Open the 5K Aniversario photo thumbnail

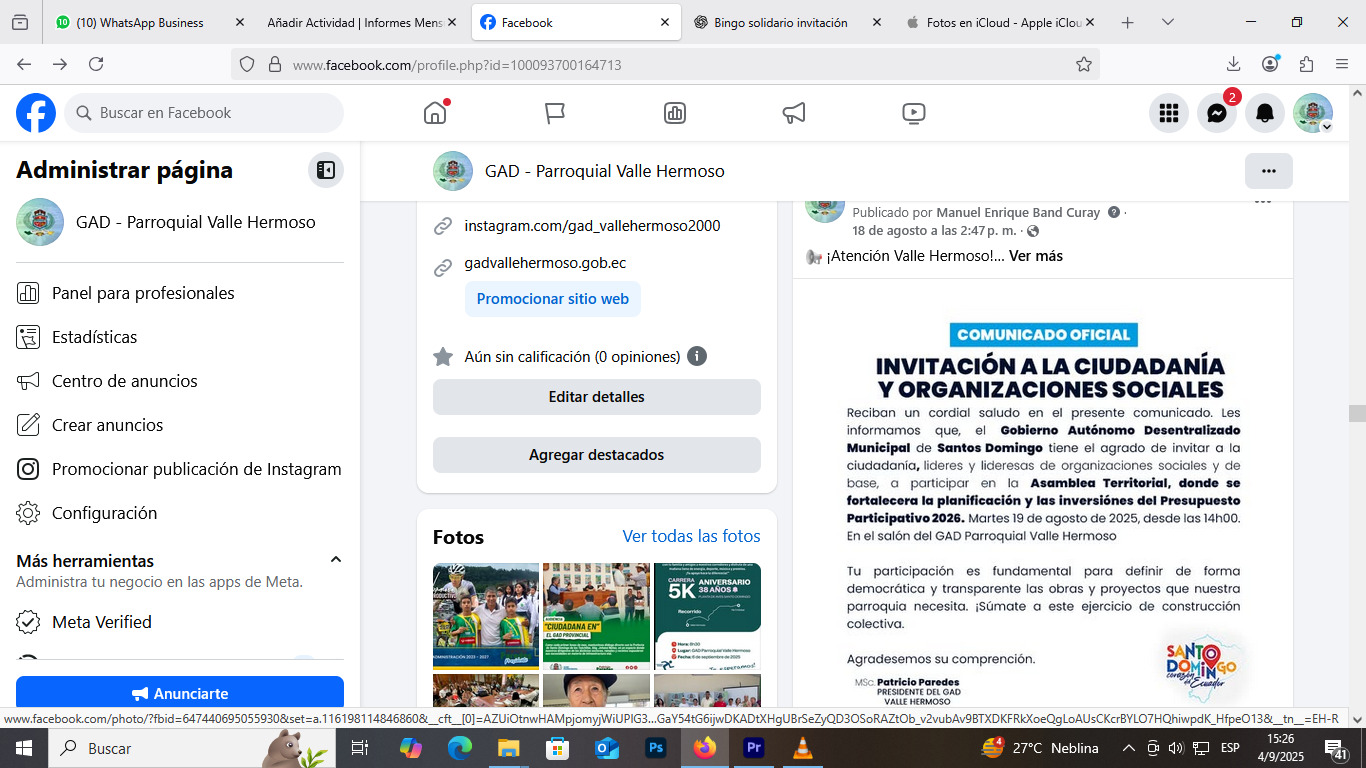pyautogui.click(x=706, y=616)
